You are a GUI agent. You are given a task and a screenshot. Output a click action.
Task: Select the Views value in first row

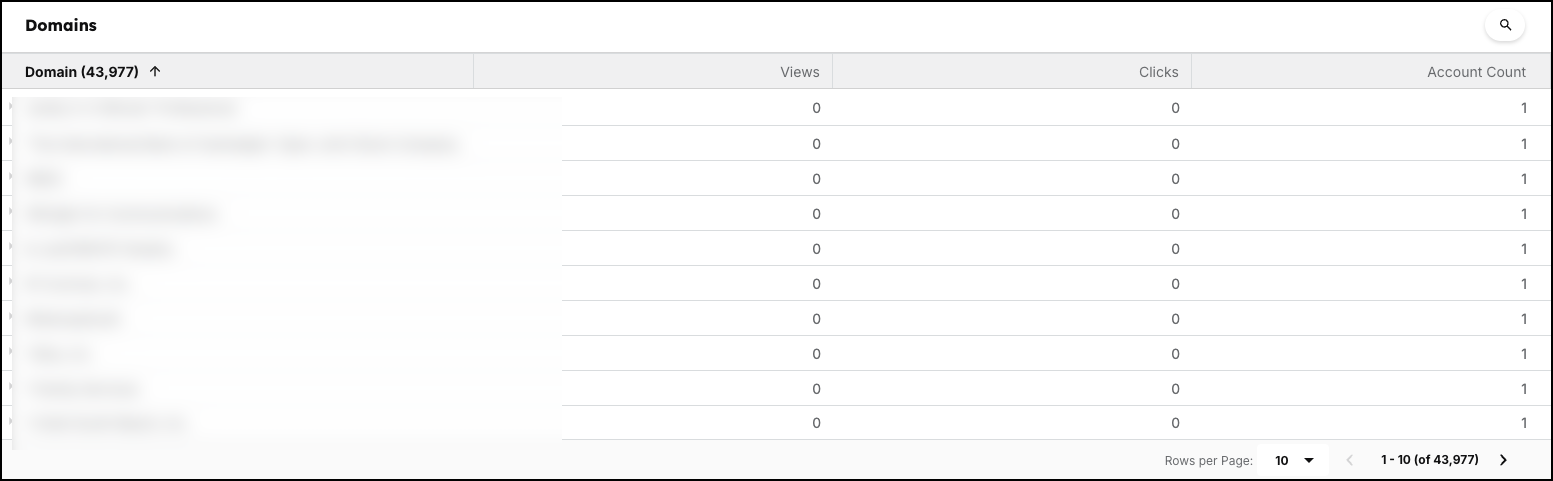click(816, 108)
